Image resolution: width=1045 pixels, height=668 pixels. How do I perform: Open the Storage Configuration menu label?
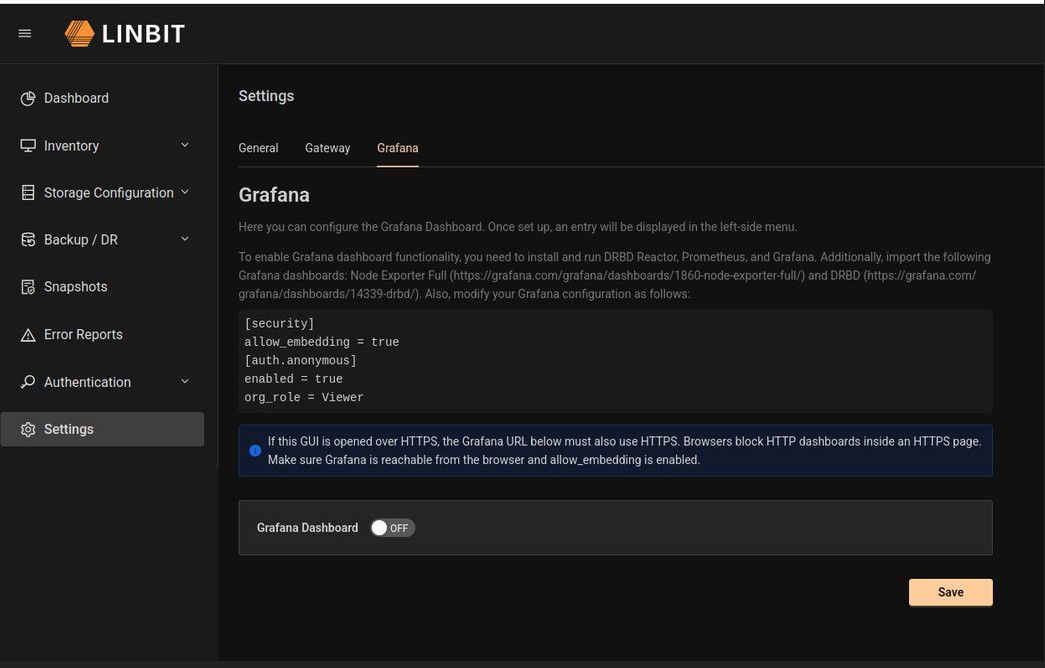(x=109, y=193)
